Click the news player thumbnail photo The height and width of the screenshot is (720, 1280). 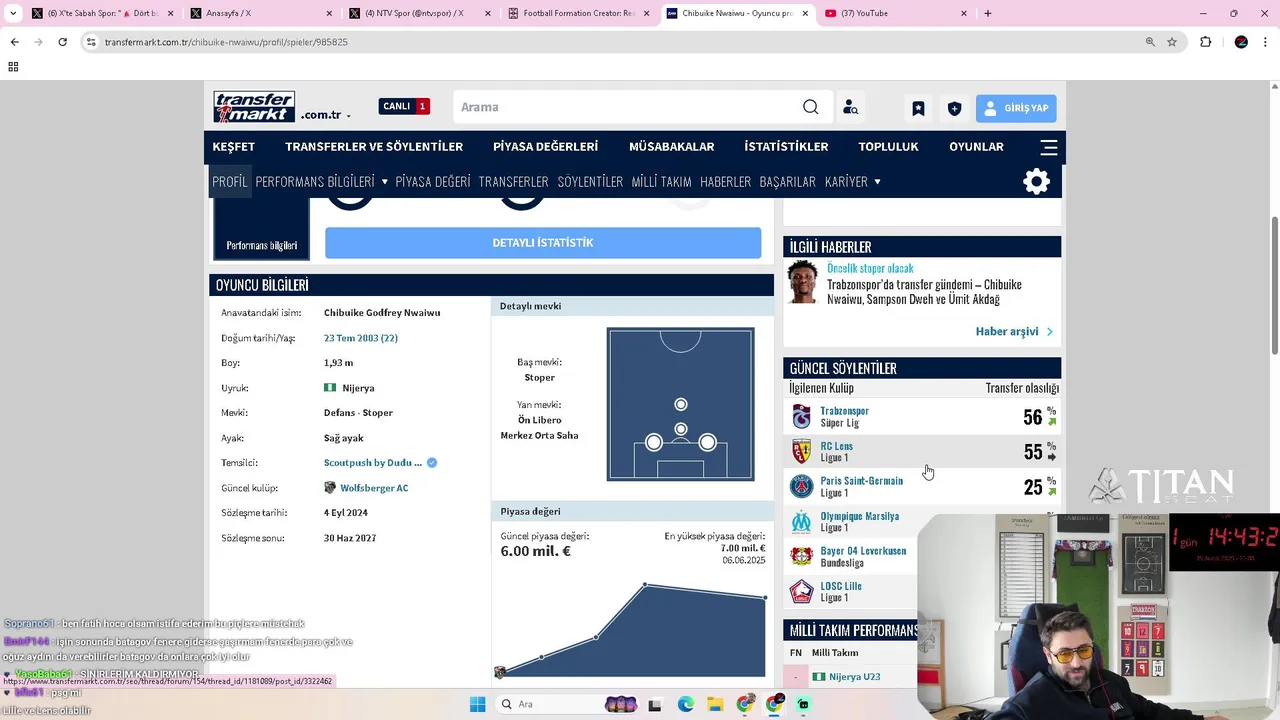coord(803,283)
